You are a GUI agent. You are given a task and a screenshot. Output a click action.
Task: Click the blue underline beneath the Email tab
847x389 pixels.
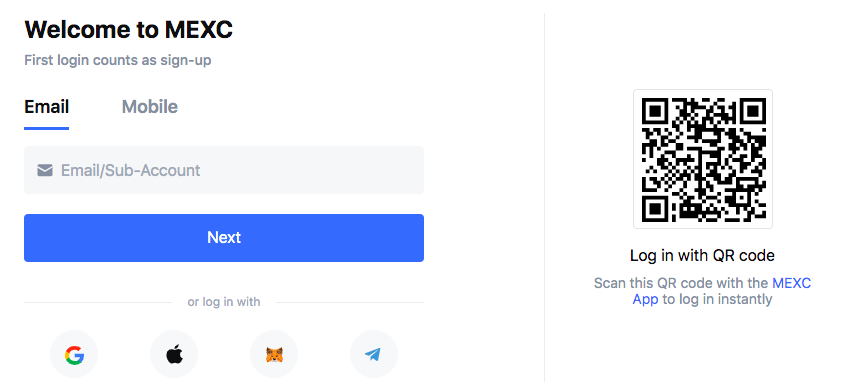point(46,129)
